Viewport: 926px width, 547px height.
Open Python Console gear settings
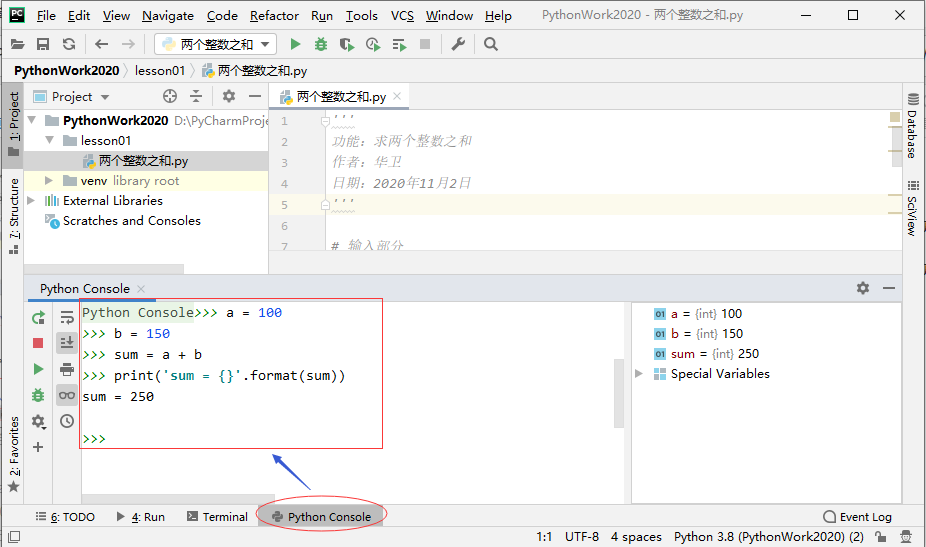tap(863, 288)
